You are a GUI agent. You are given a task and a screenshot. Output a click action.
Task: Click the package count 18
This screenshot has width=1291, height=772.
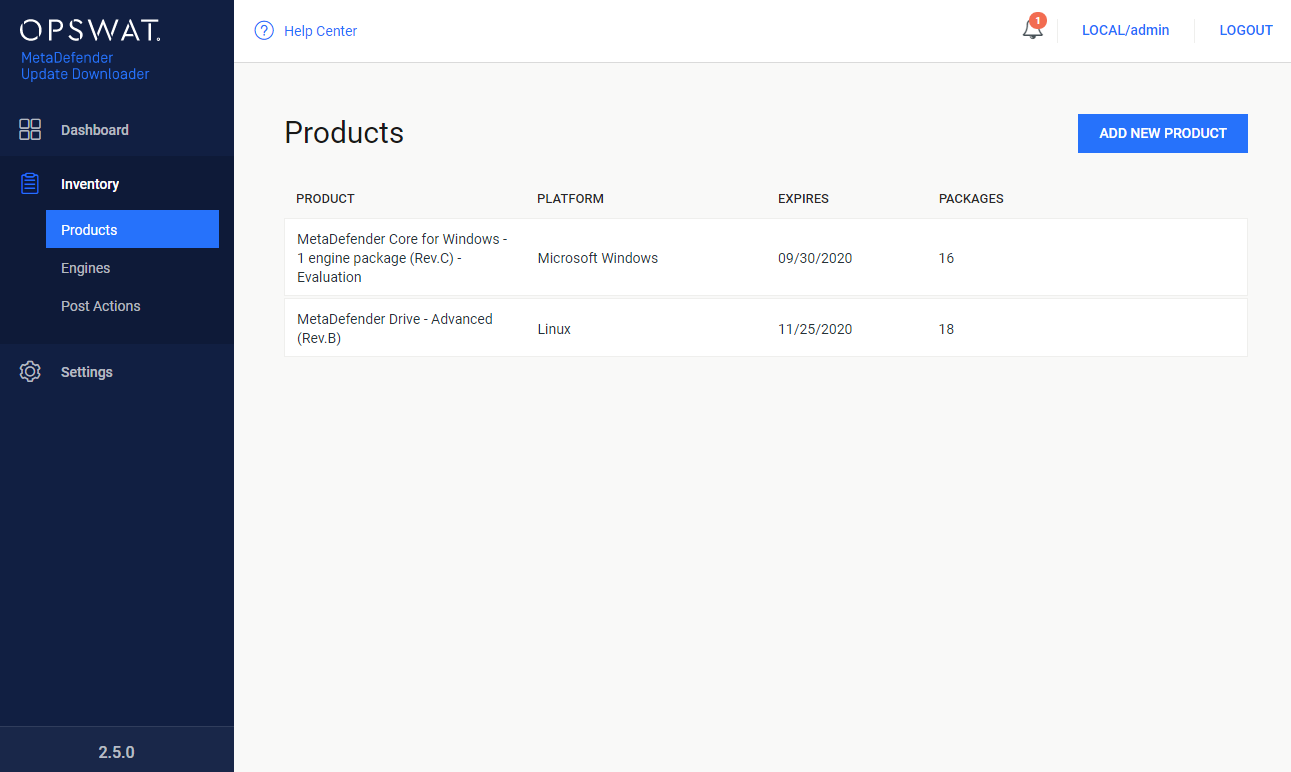tap(946, 329)
